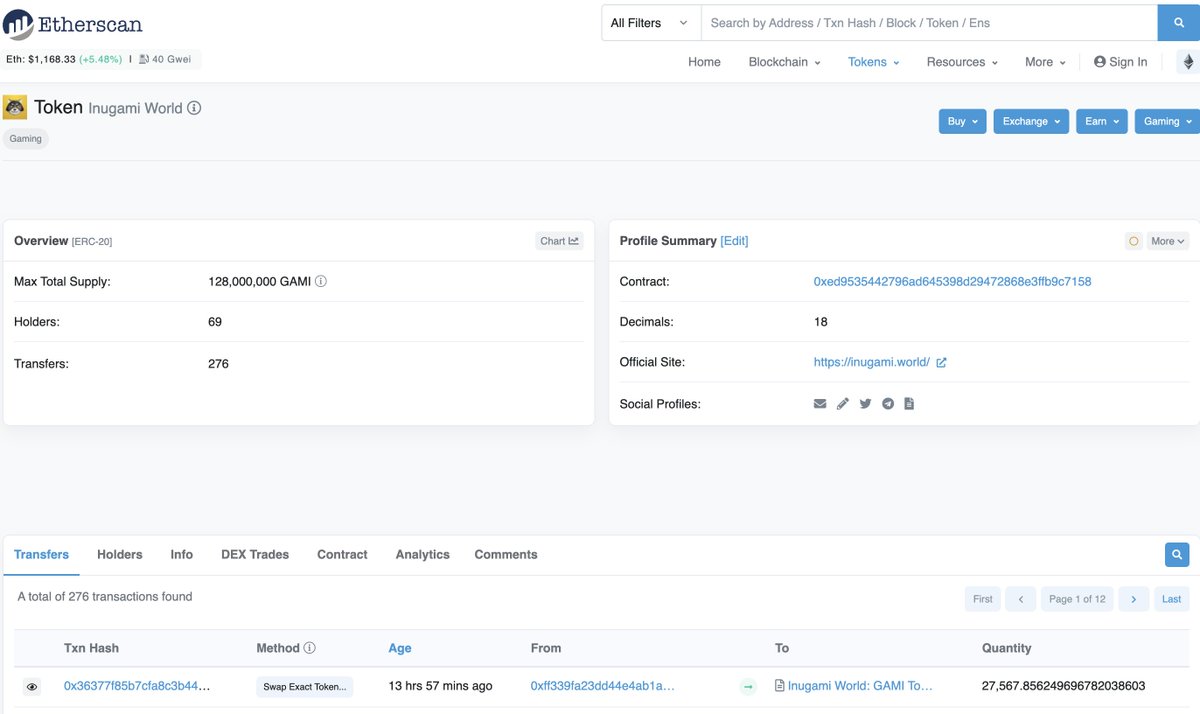The width and height of the screenshot is (1200, 714).
Task: Open More dropdown in Profile Summary
Action: pyautogui.click(x=1167, y=241)
